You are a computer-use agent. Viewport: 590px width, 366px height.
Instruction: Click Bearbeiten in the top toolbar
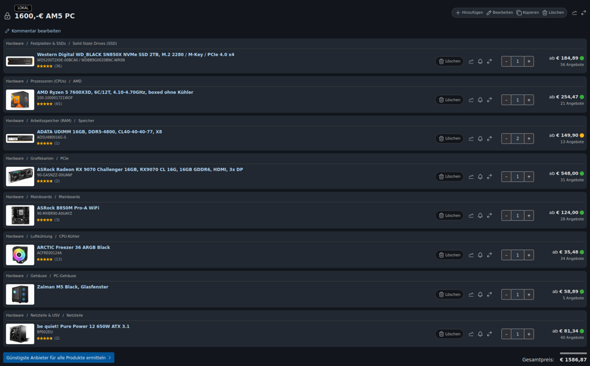[499, 13]
